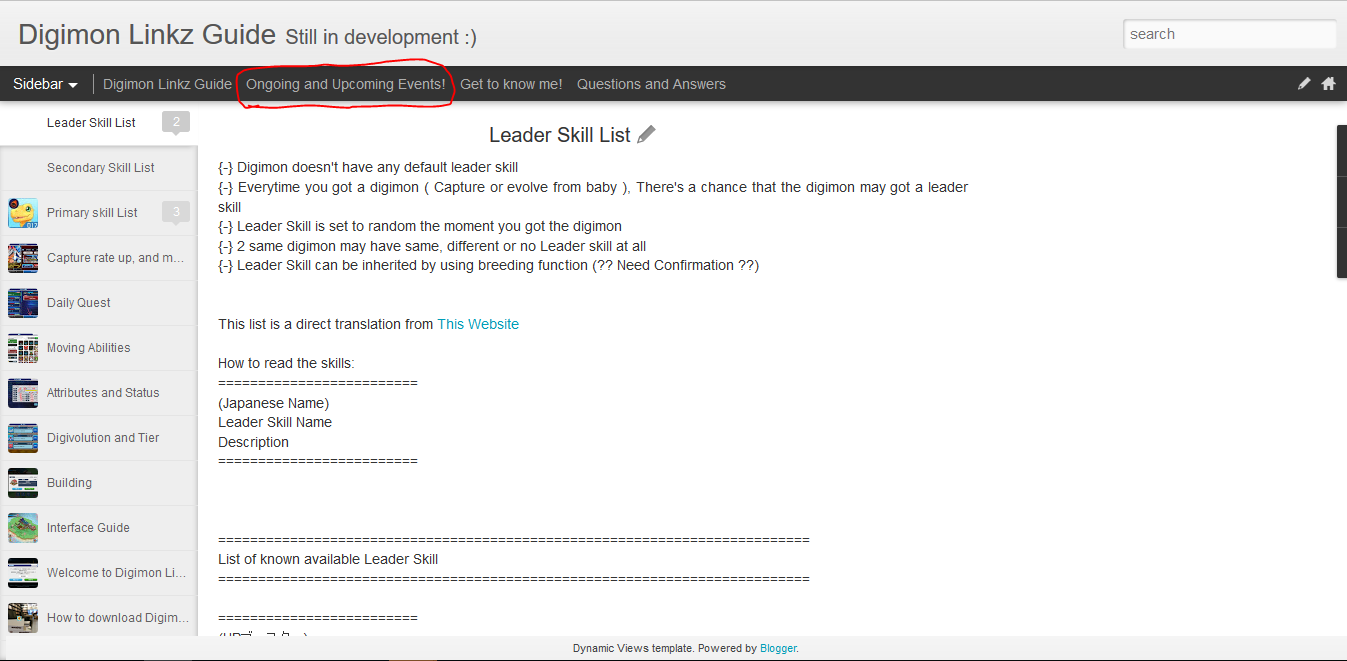Open the Building sidebar post

98,483
